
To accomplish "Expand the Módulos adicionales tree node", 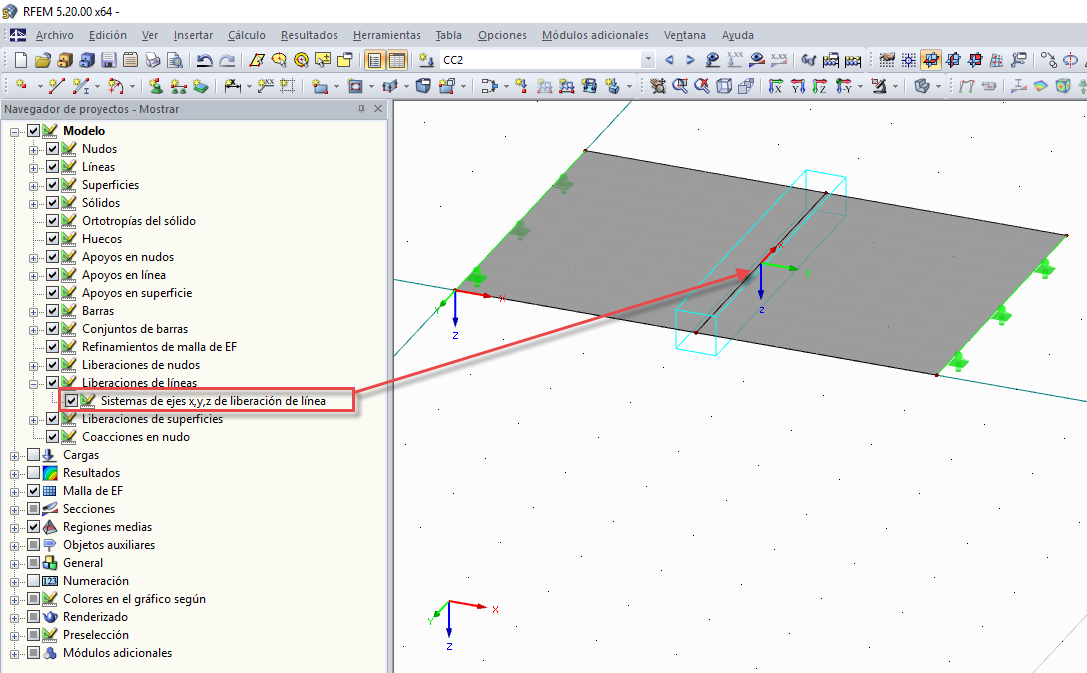I will [15, 654].
